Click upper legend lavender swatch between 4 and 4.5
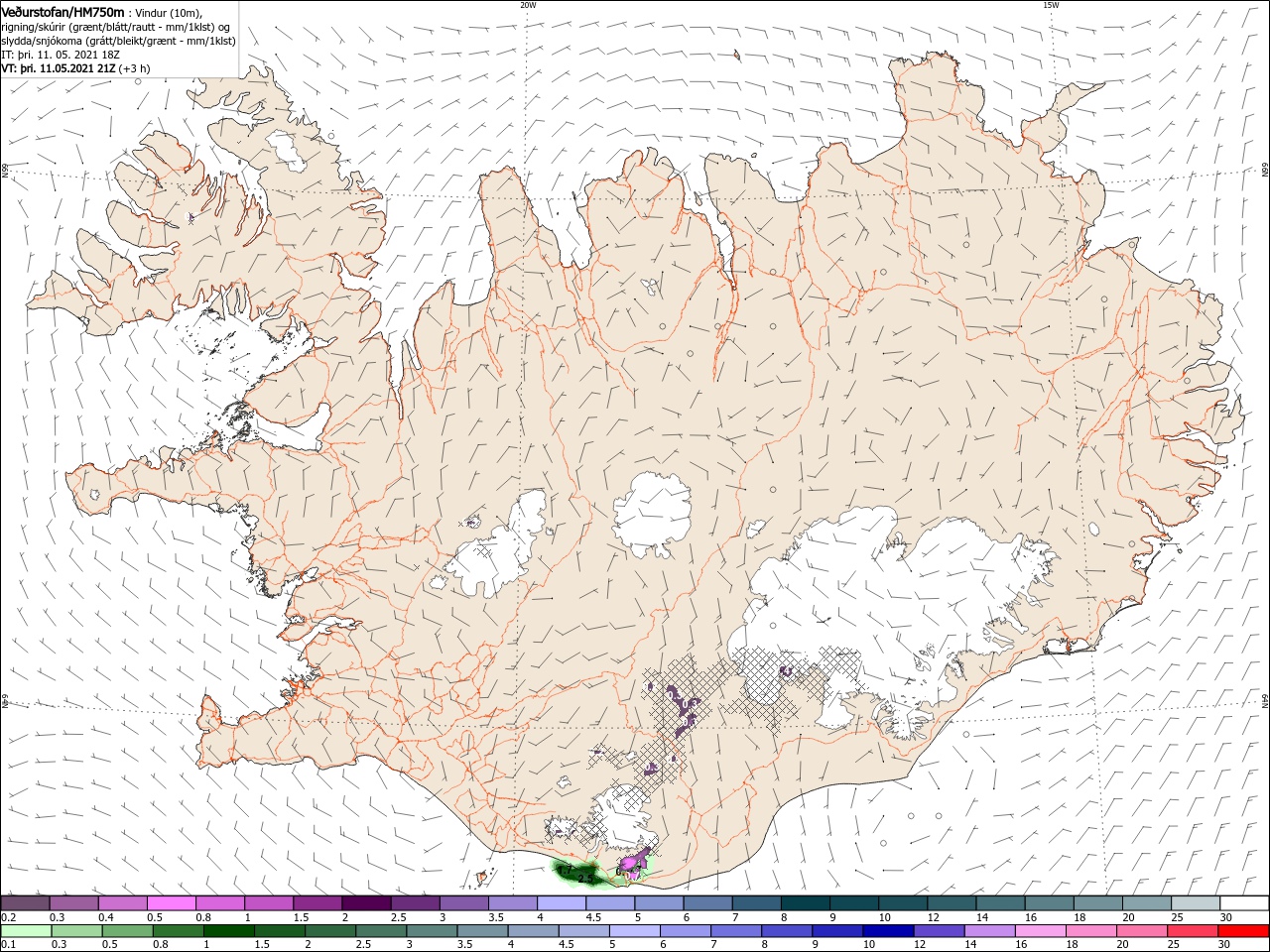The height and width of the screenshot is (952, 1270). pyautogui.click(x=562, y=903)
